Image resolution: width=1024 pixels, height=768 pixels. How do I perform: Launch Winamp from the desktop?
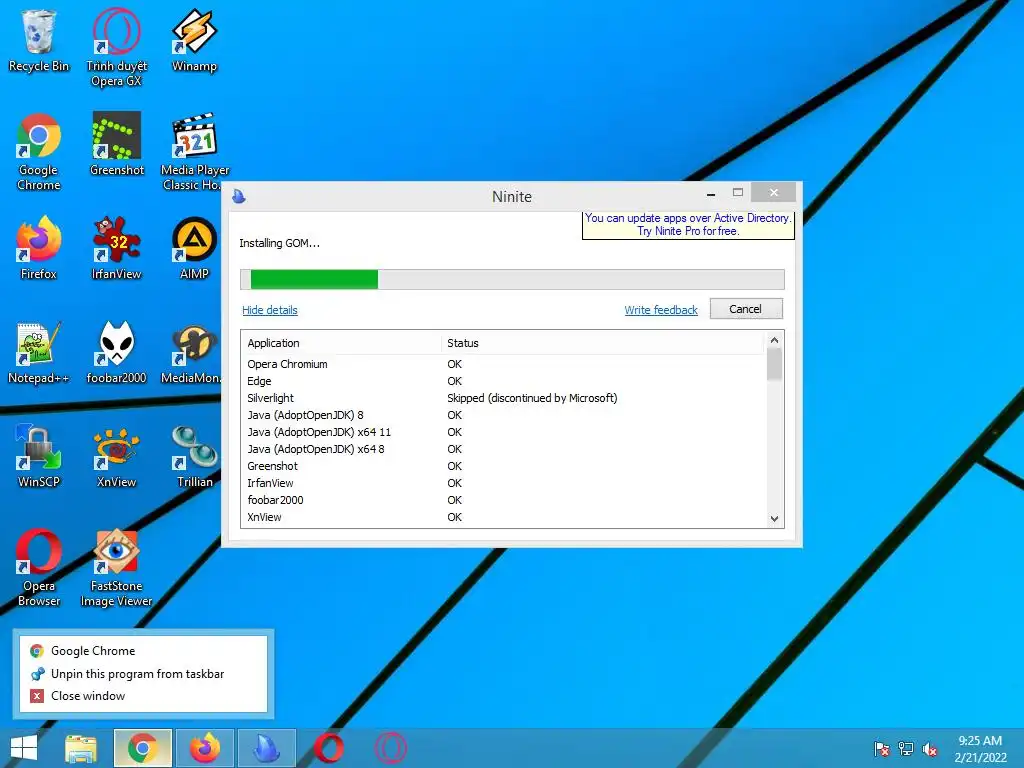point(194,40)
